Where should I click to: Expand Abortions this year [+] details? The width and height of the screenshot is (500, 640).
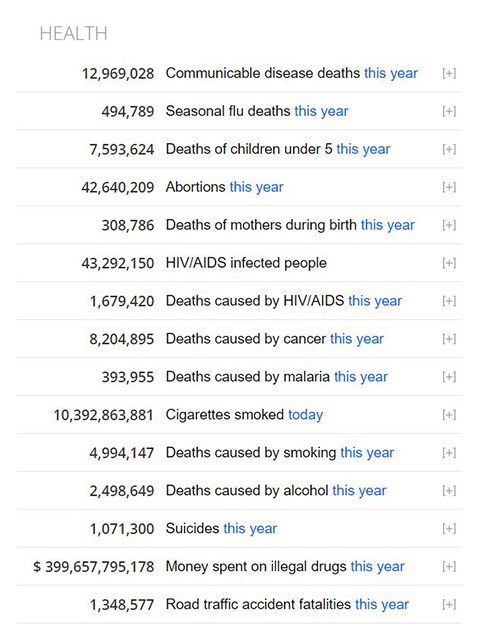(x=449, y=187)
